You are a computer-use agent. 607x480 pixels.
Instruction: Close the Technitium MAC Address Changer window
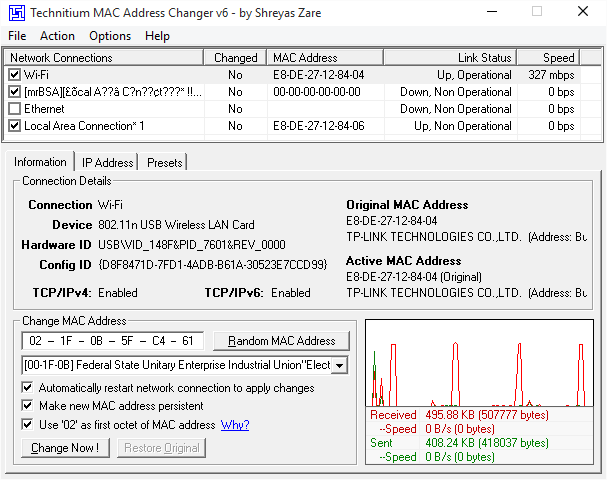pos(583,11)
